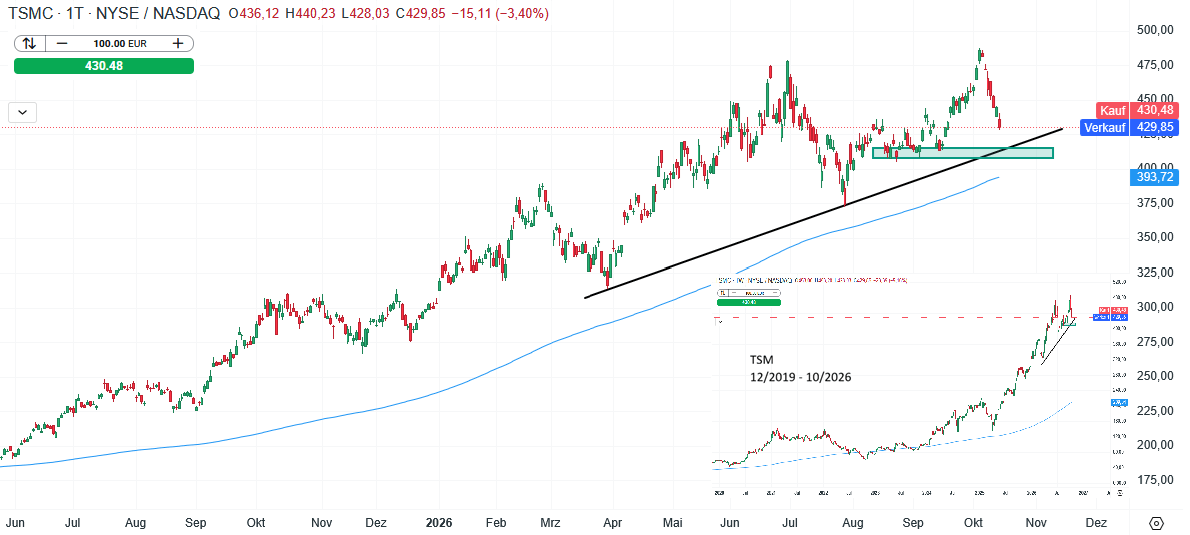
Task: Click the Apr label on time axis
Action: tap(612, 523)
